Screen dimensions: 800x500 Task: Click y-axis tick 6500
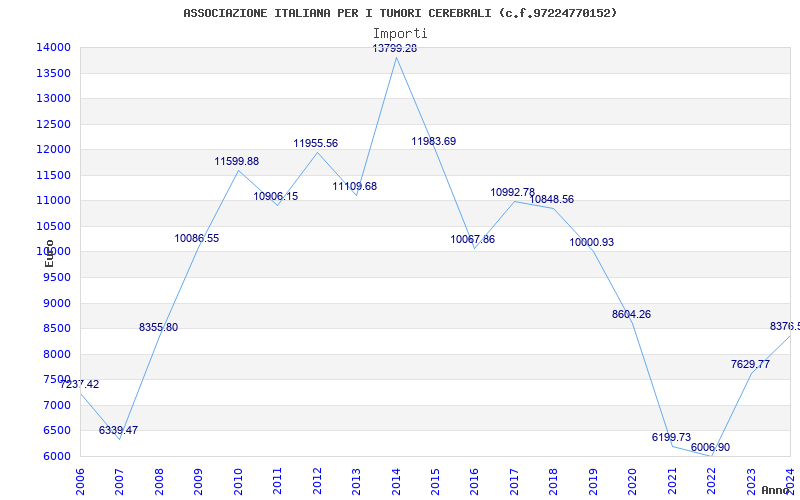(57, 430)
